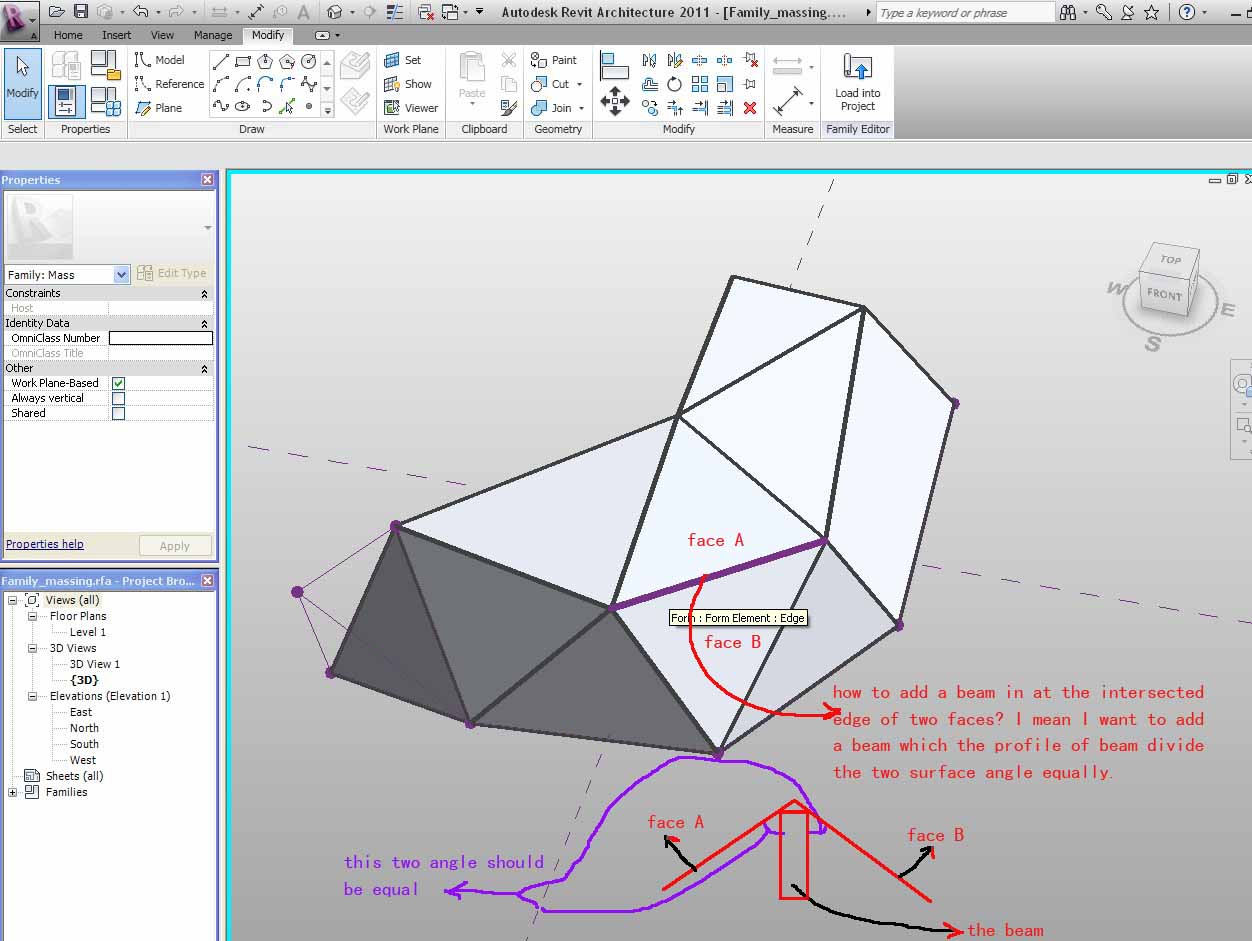Open the Insert ribbon tab
Viewport: 1252px width, 941px height.
[116, 35]
